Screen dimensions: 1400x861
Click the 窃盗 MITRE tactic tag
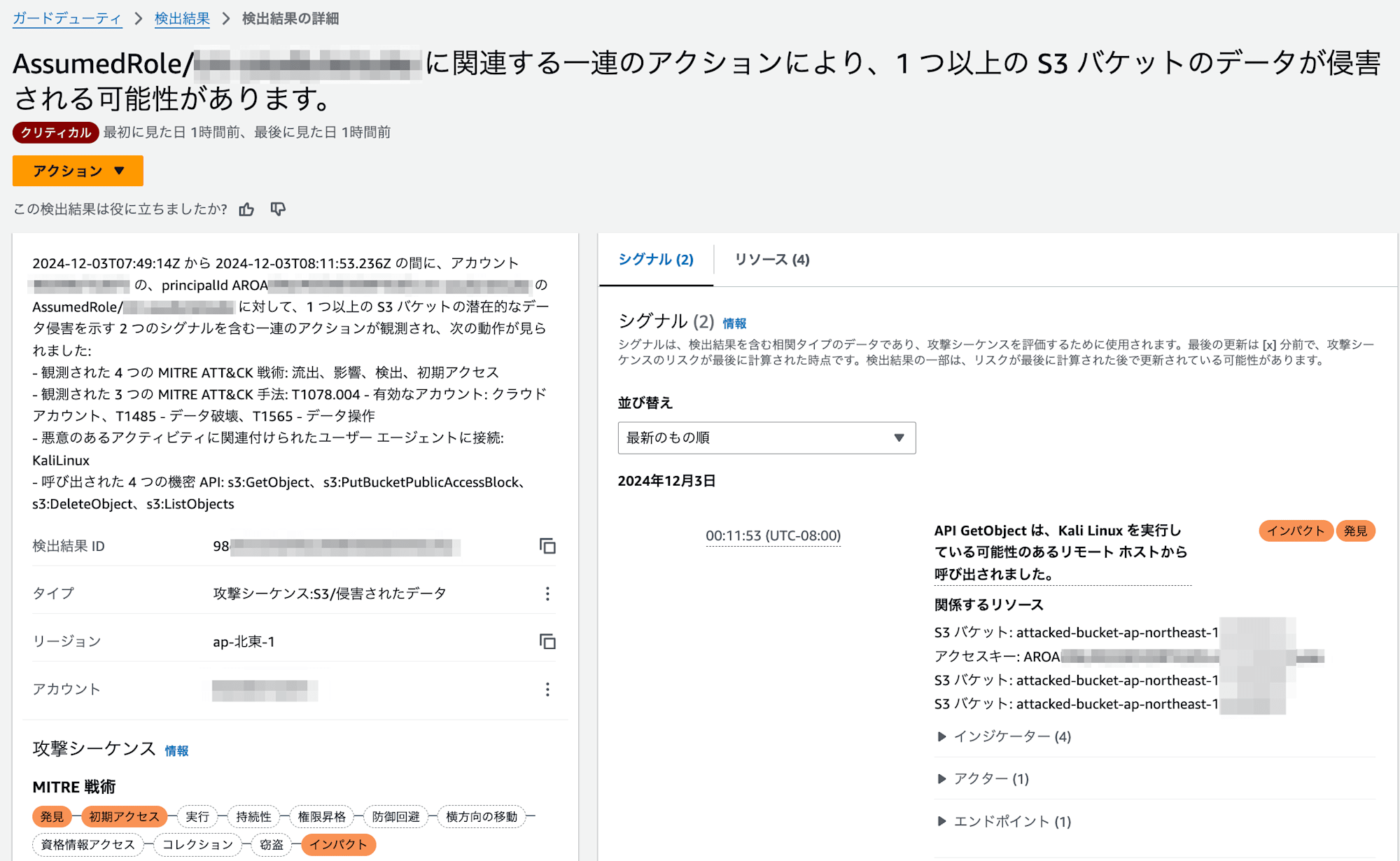point(272,845)
